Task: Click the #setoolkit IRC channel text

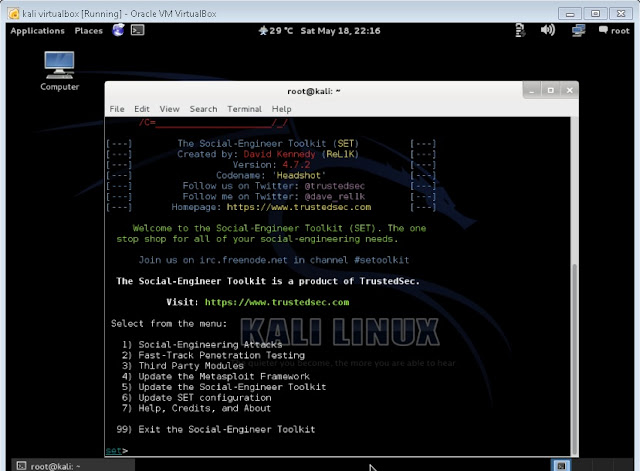Action: (382, 260)
